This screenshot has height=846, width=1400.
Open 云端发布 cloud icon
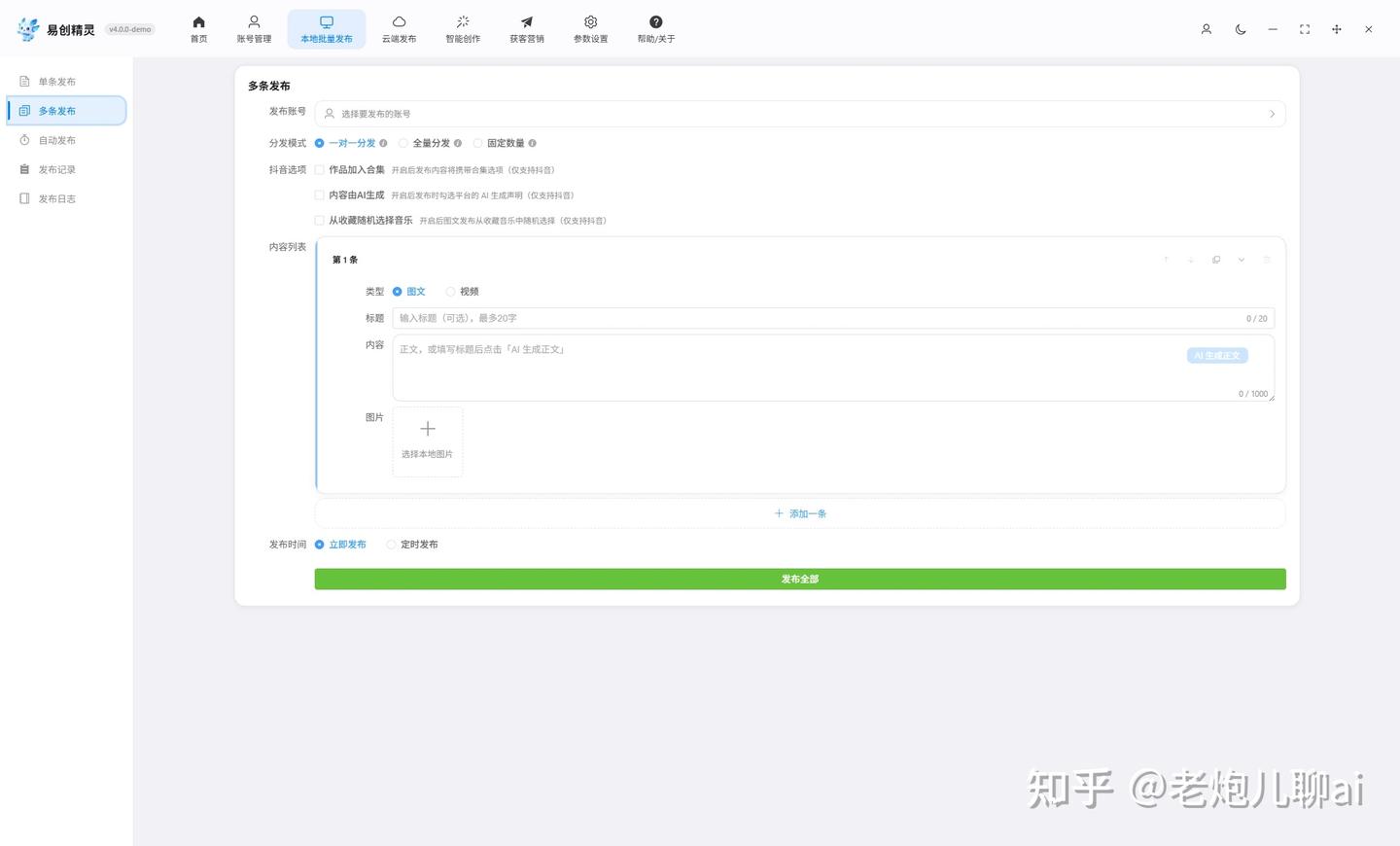(399, 22)
